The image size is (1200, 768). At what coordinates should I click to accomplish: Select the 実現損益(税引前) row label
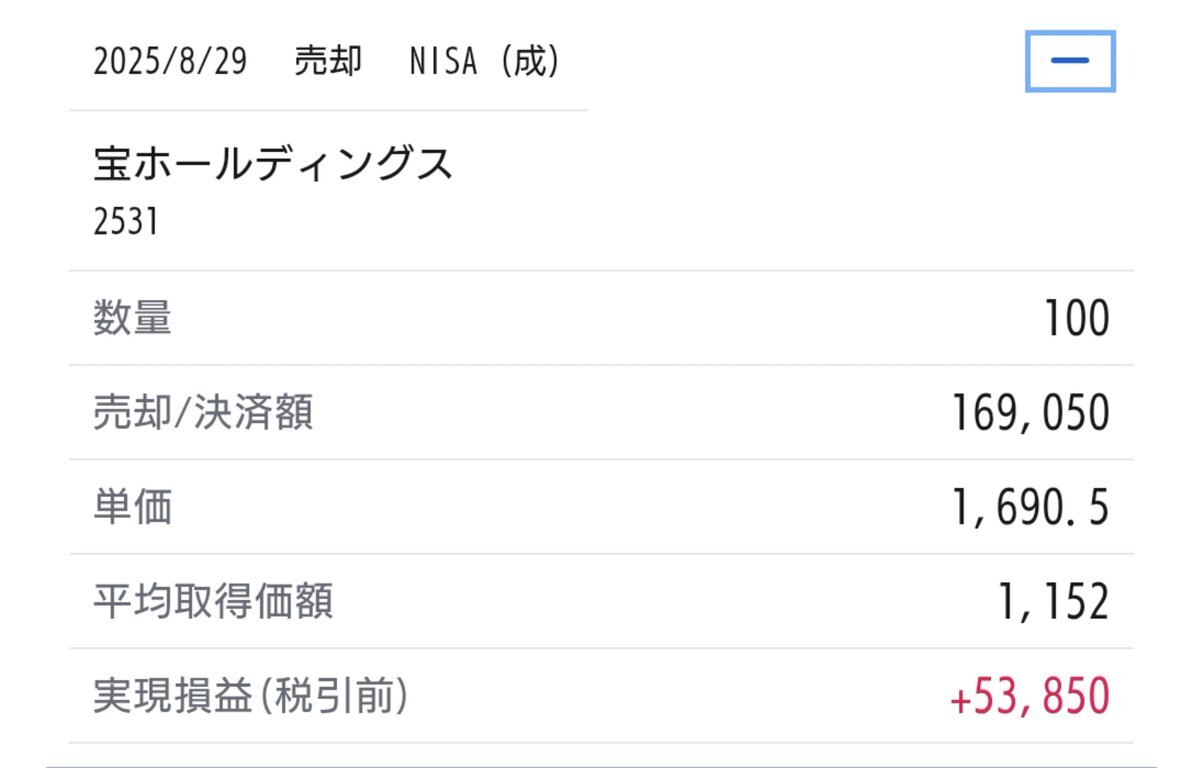pos(251,695)
